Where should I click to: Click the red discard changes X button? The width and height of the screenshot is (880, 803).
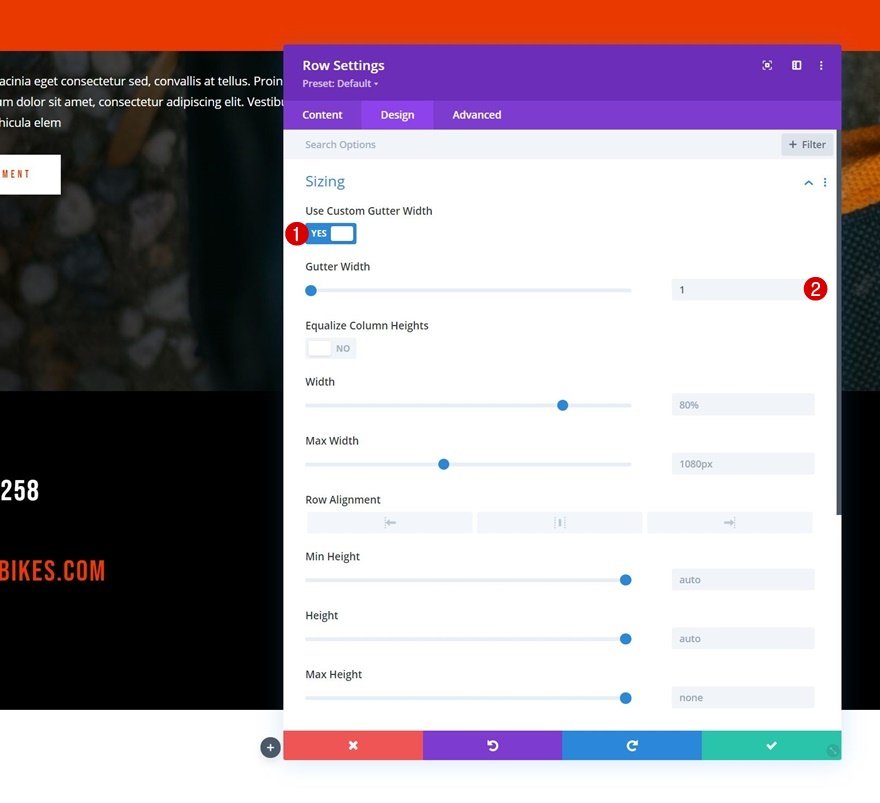coord(352,745)
